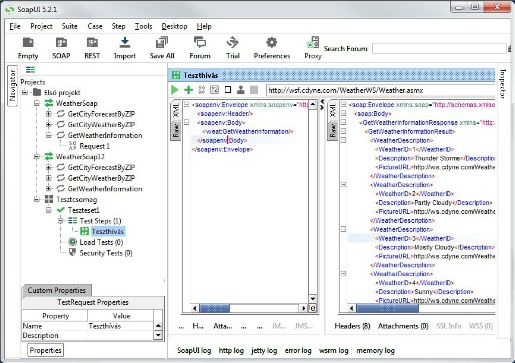Open the Desktop menu
The height and width of the screenshot is (363, 515).
tap(174, 26)
